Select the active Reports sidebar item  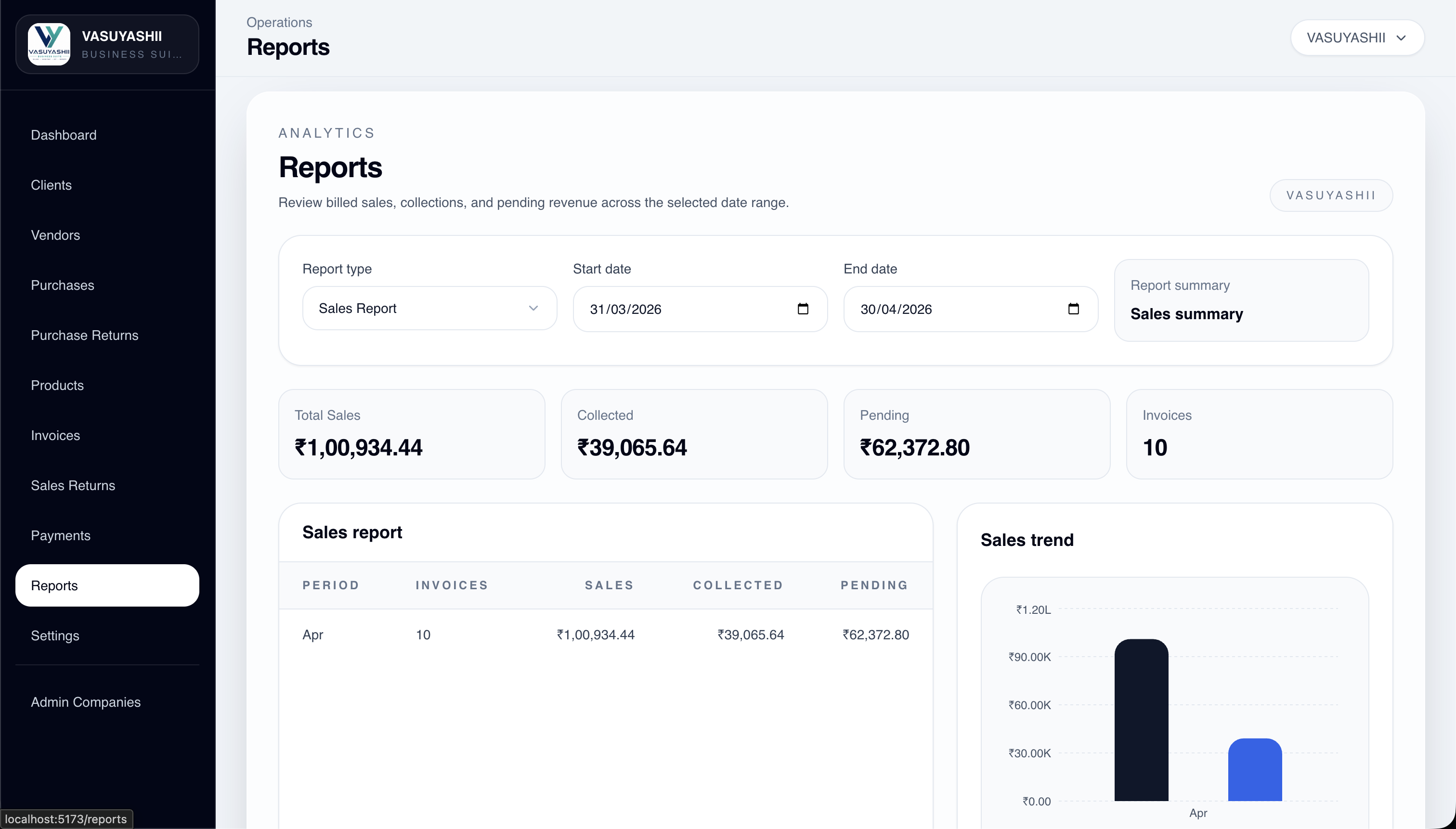coord(107,585)
